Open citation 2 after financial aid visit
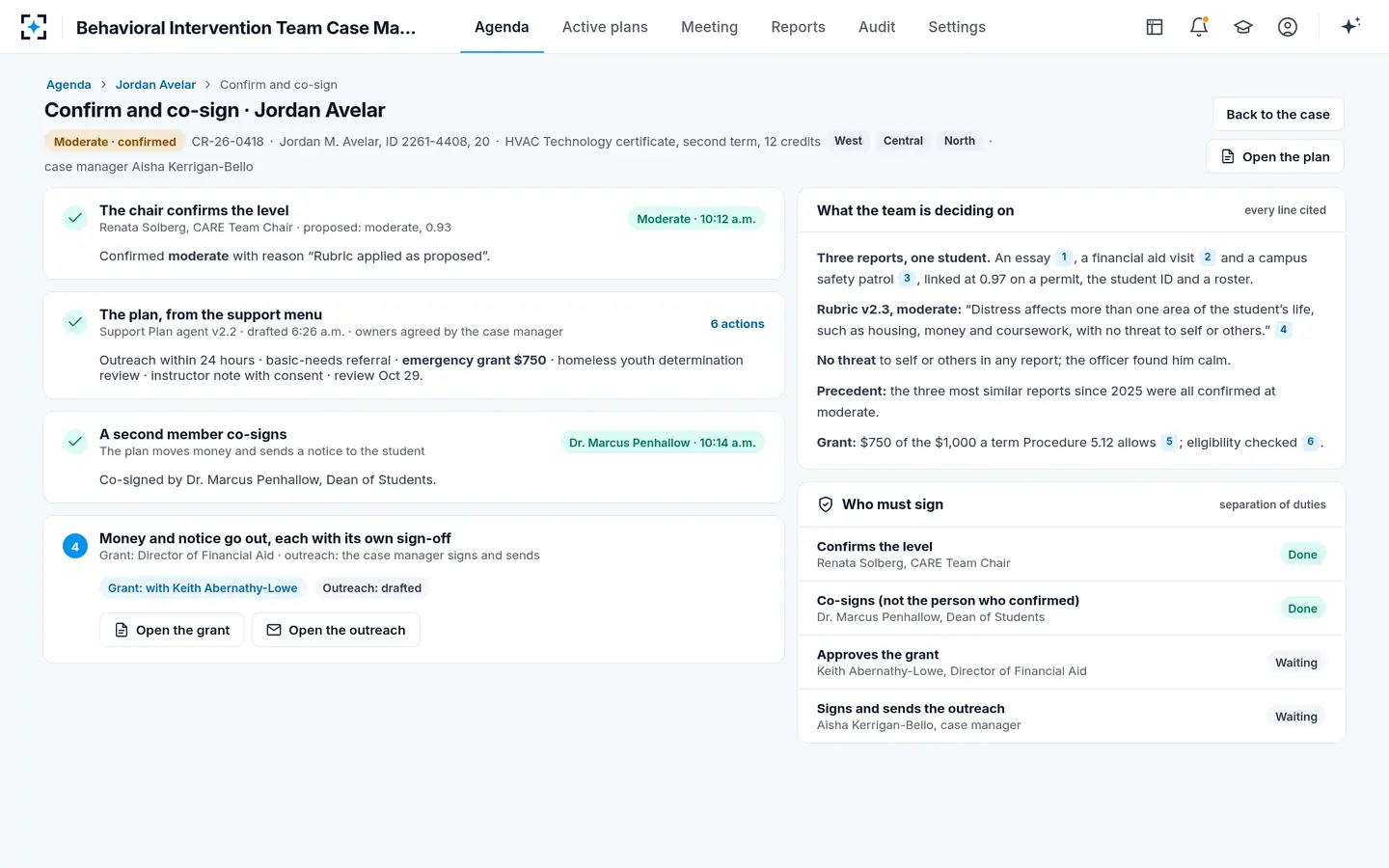 tap(1207, 258)
